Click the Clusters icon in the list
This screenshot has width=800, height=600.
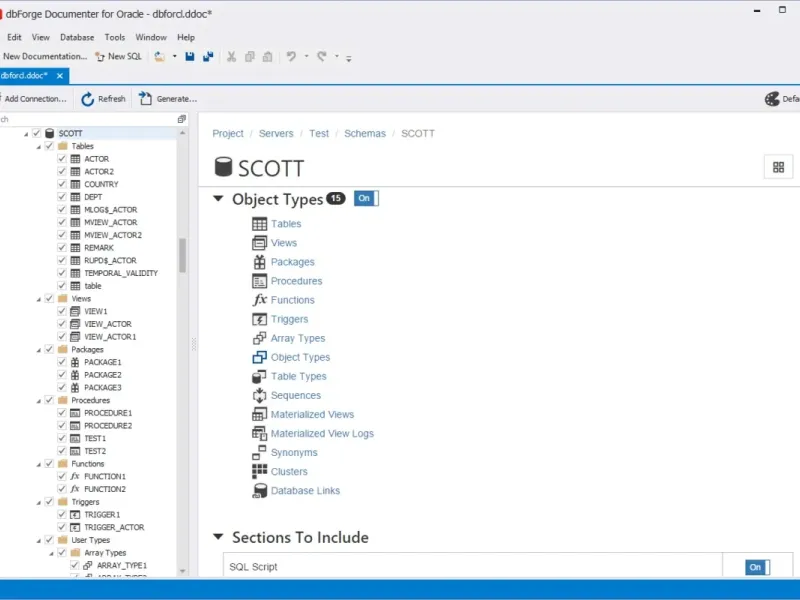(x=259, y=471)
